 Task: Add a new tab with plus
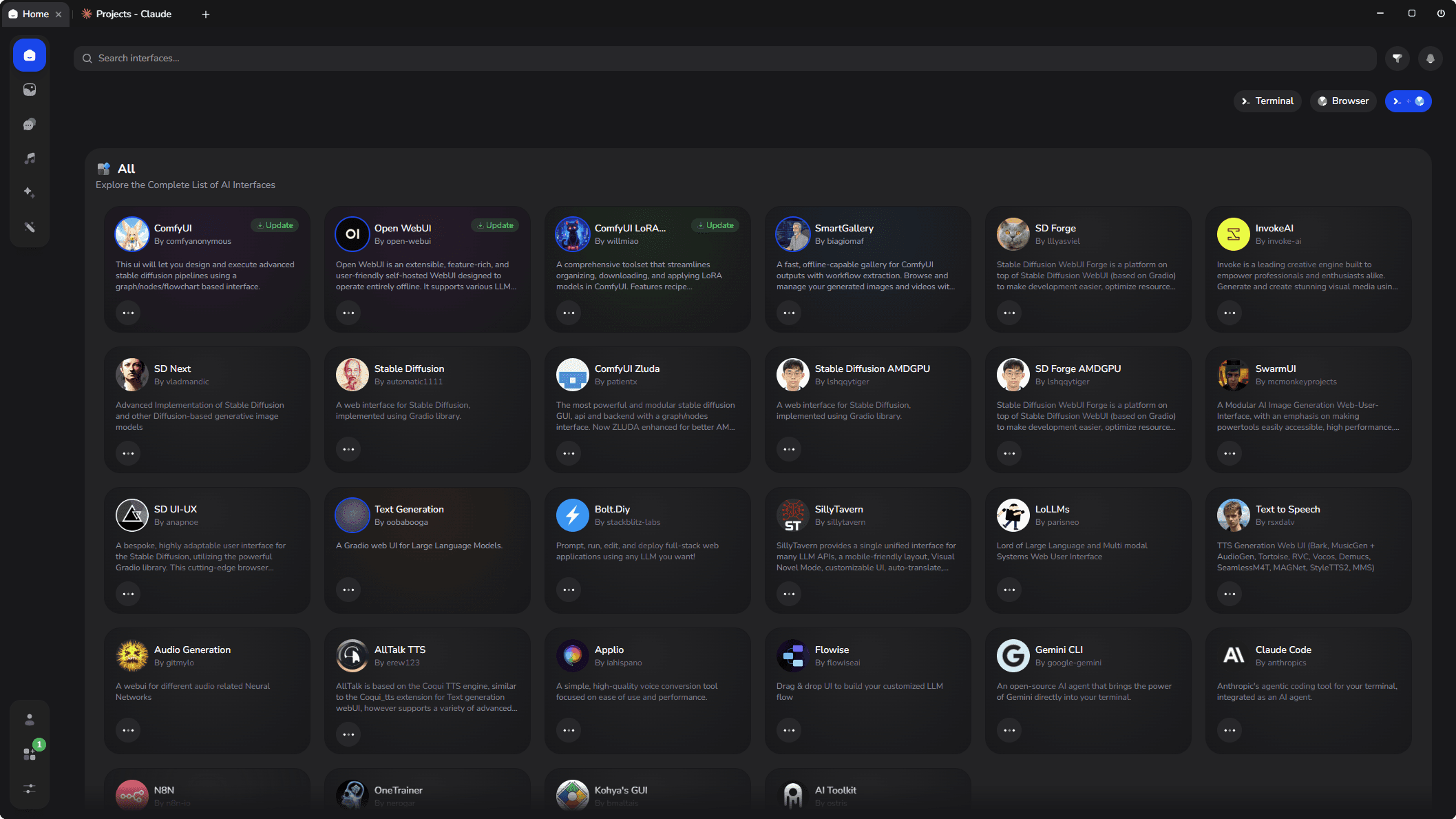pyautogui.click(x=205, y=14)
